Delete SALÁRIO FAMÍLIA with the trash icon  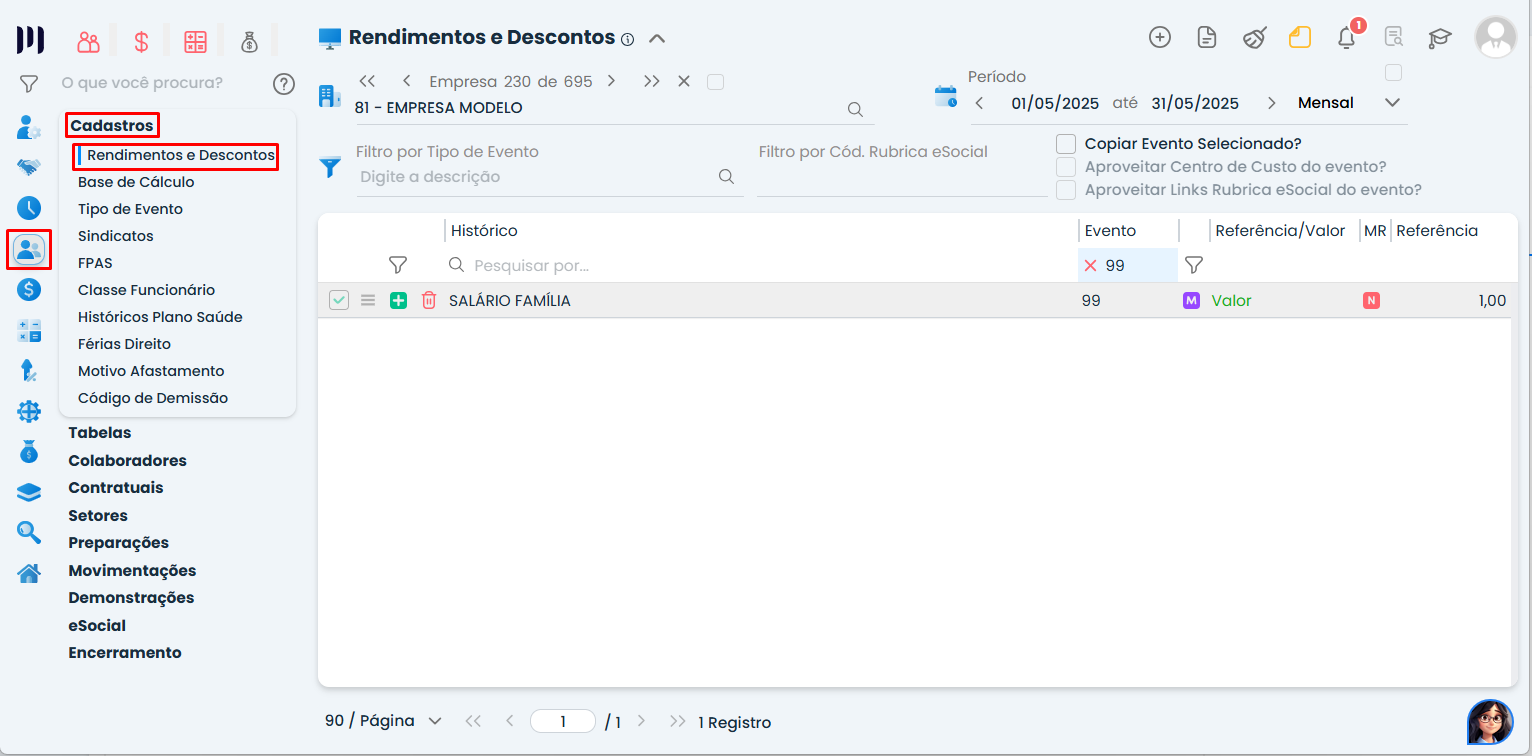pos(429,300)
